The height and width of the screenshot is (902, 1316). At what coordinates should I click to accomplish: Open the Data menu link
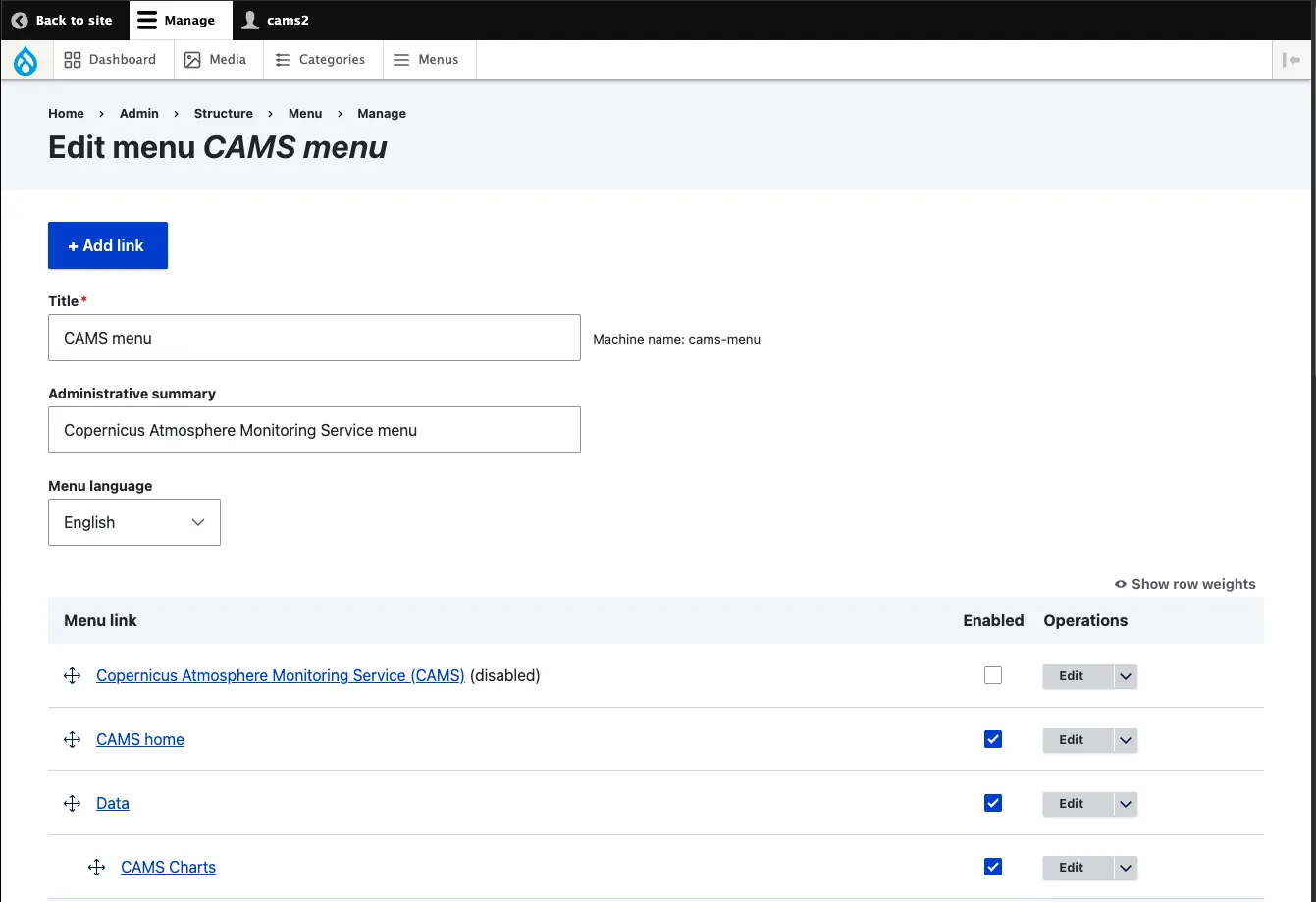pos(113,803)
